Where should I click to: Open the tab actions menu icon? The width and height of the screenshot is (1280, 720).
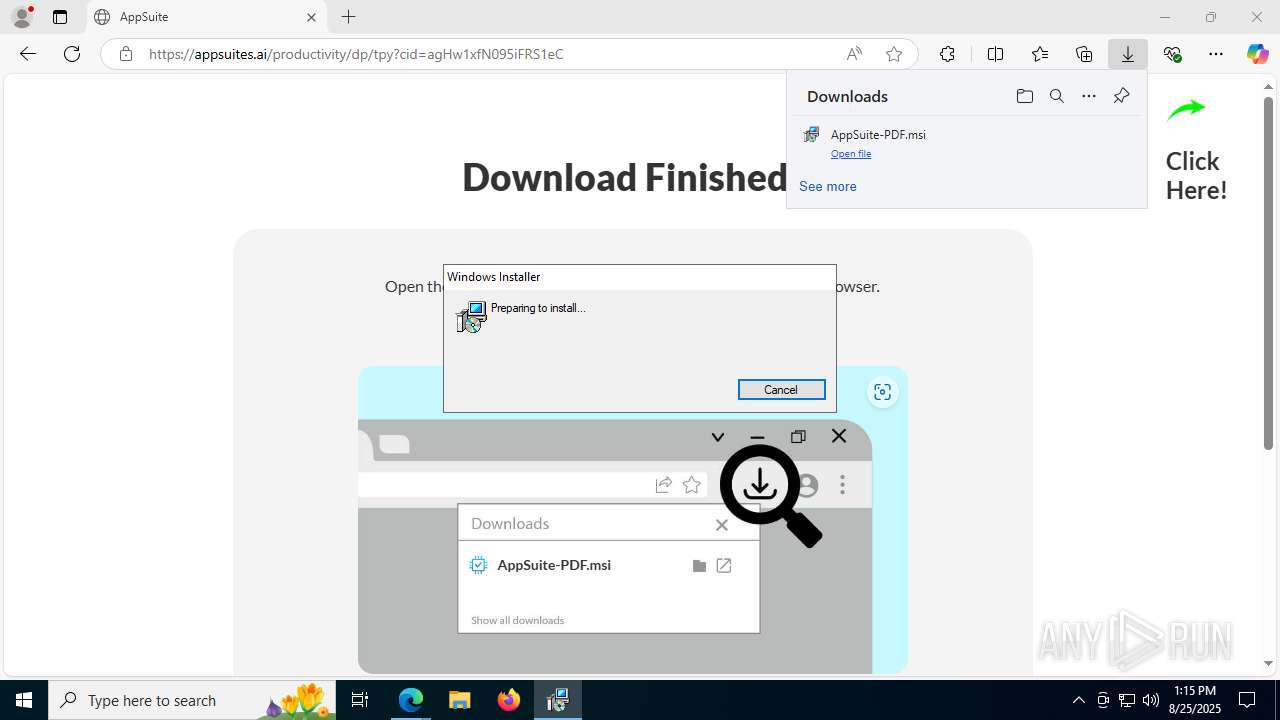60,17
